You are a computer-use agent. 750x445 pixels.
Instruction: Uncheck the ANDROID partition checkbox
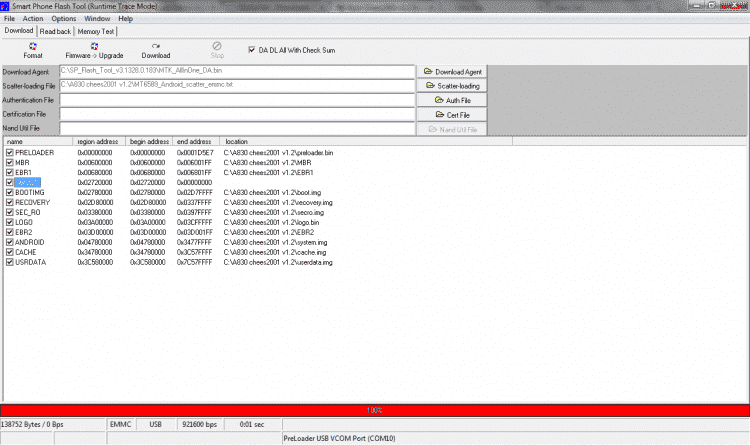[x=10, y=242]
